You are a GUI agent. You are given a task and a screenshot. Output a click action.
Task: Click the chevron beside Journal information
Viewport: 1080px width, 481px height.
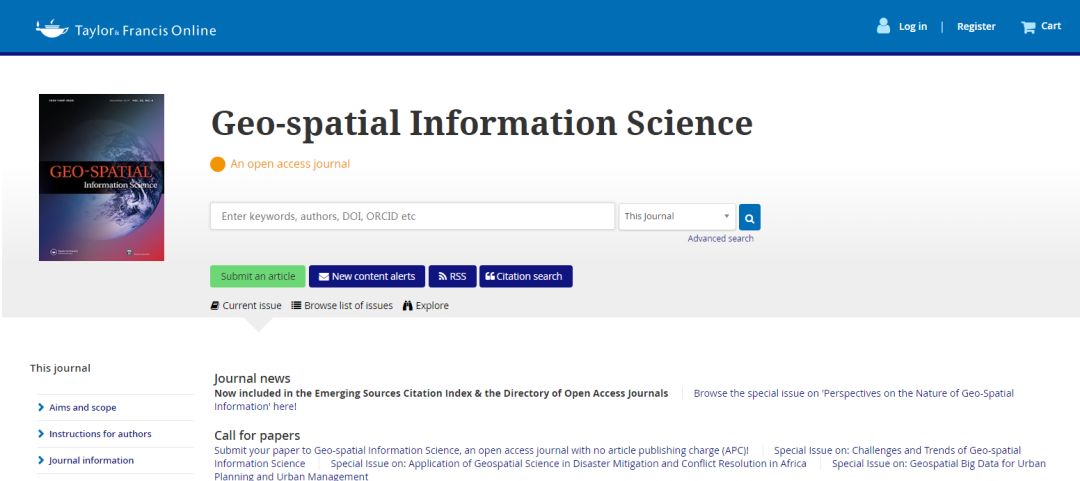click(x=41, y=460)
